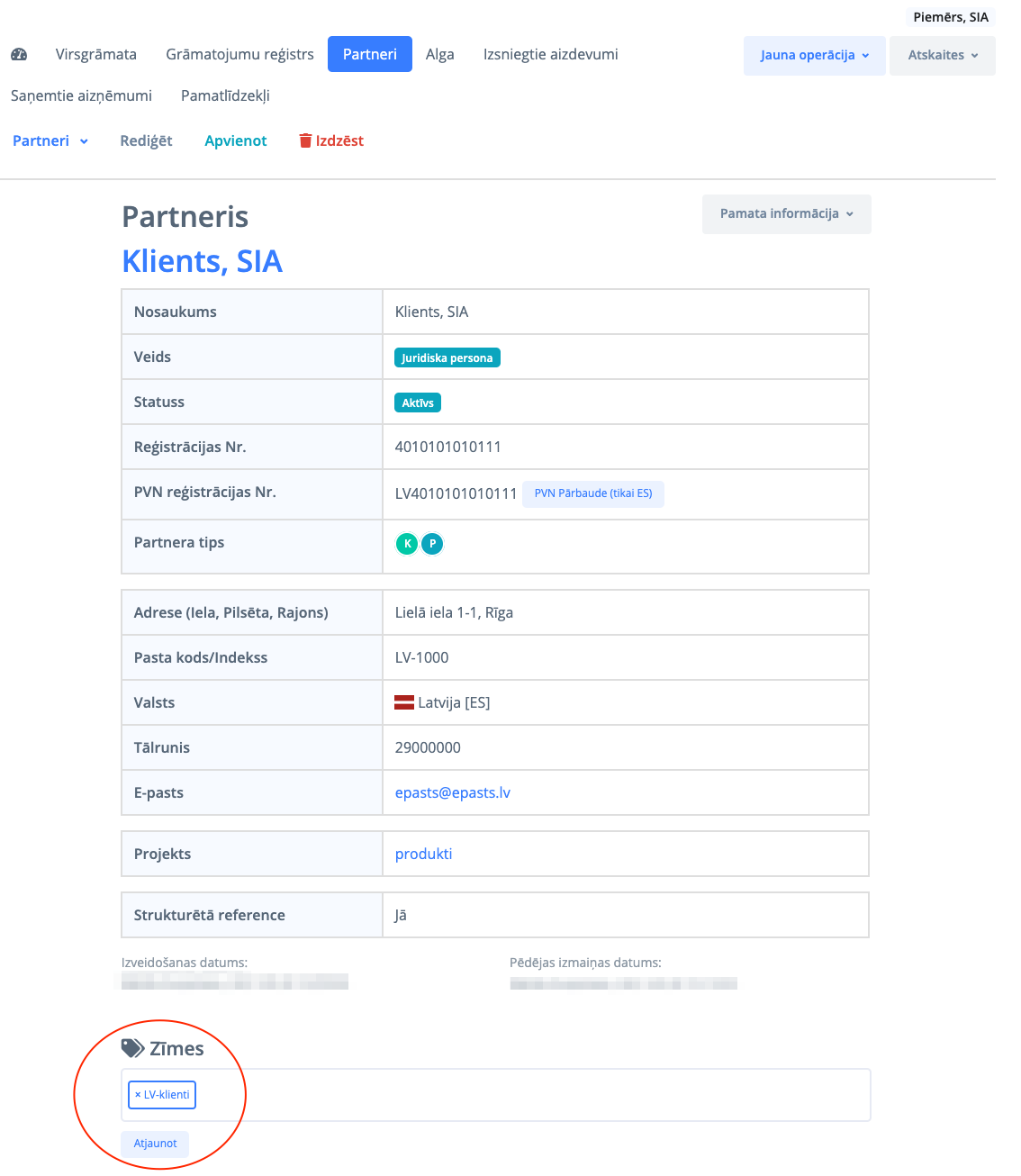Click the trash icon next to Izdzēst

click(x=305, y=140)
